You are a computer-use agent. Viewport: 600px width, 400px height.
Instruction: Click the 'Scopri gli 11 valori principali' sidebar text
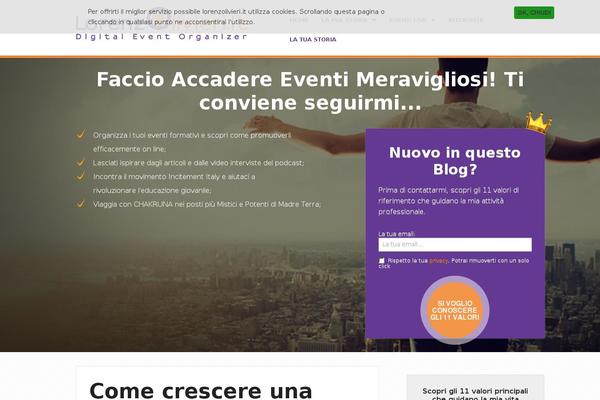pyautogui.click(x=475, y=391)
